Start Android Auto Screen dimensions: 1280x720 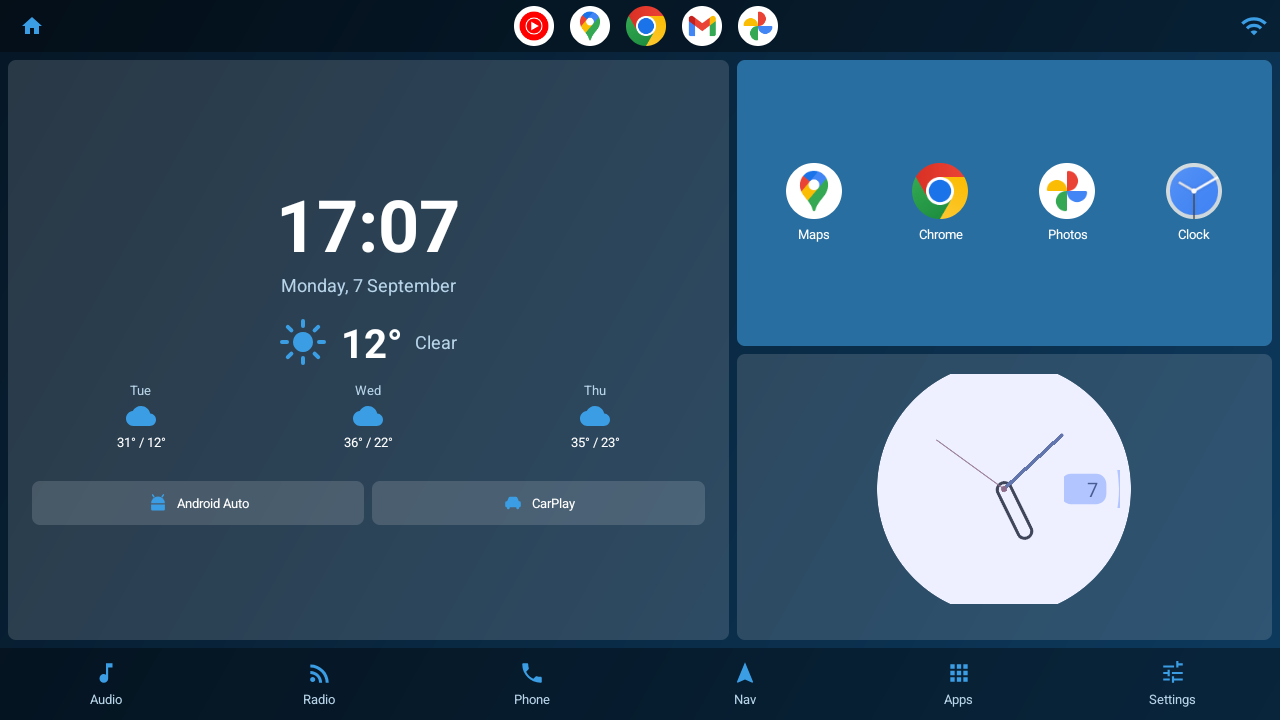pos(198,503)
